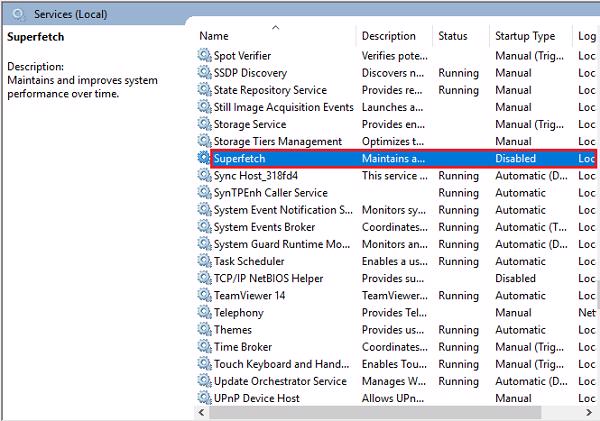Image resolution: width=600 pixels, height=421 pixels.
Task: Sort list by Startup Type column
Action: 524,36
